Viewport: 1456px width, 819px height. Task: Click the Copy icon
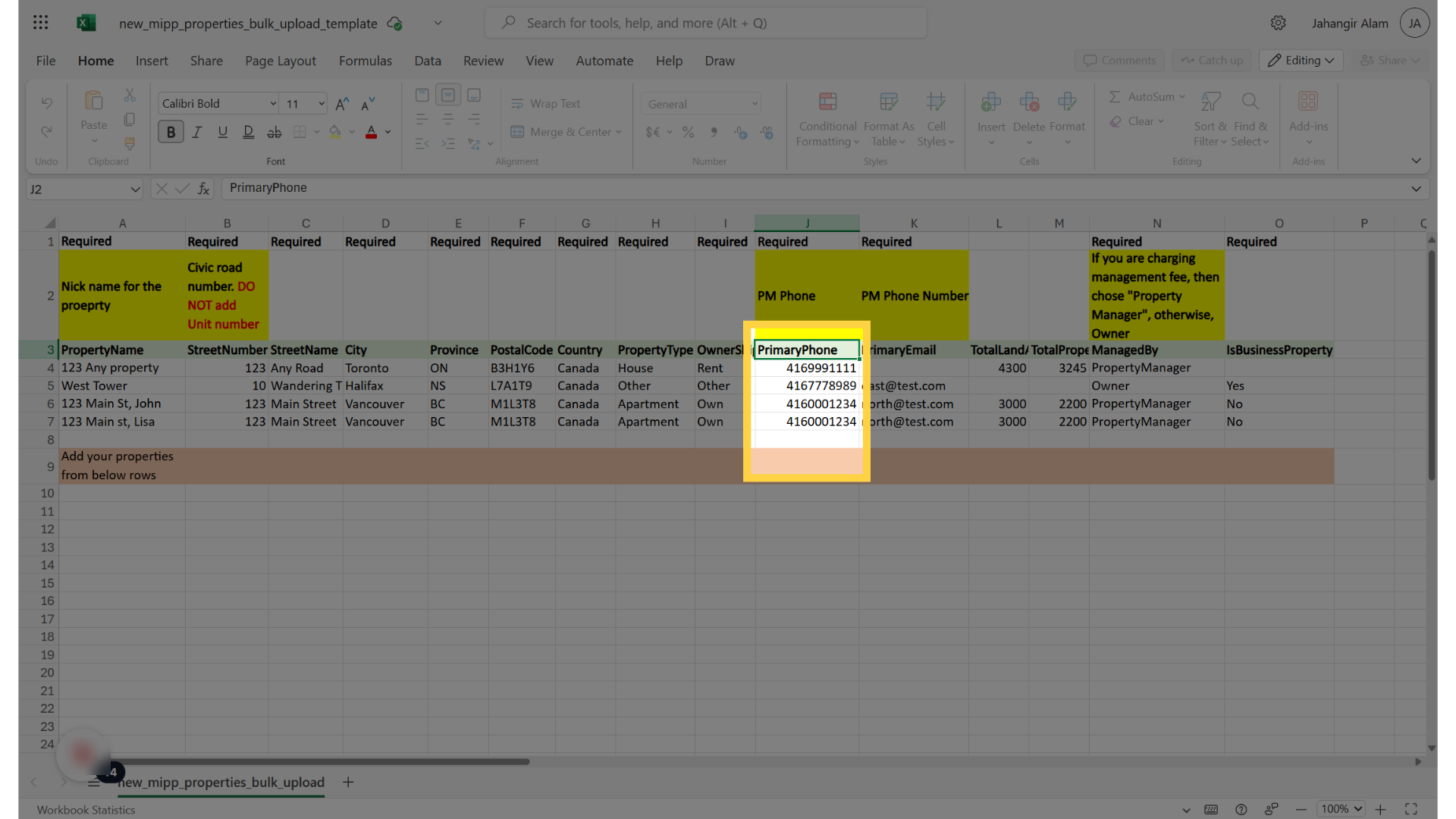tap(130, 120)
